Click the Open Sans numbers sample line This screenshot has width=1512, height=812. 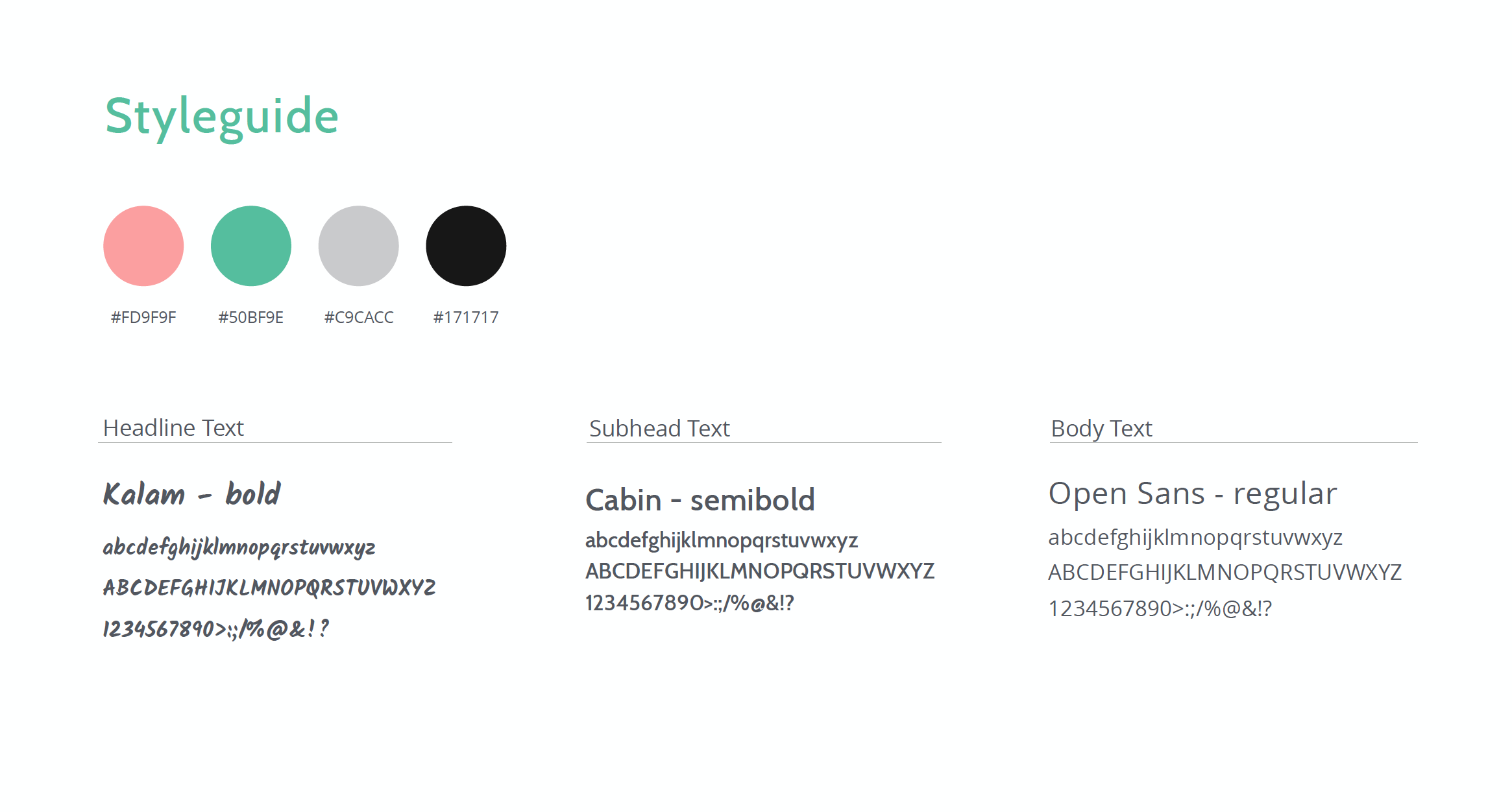pos(1160,609)
